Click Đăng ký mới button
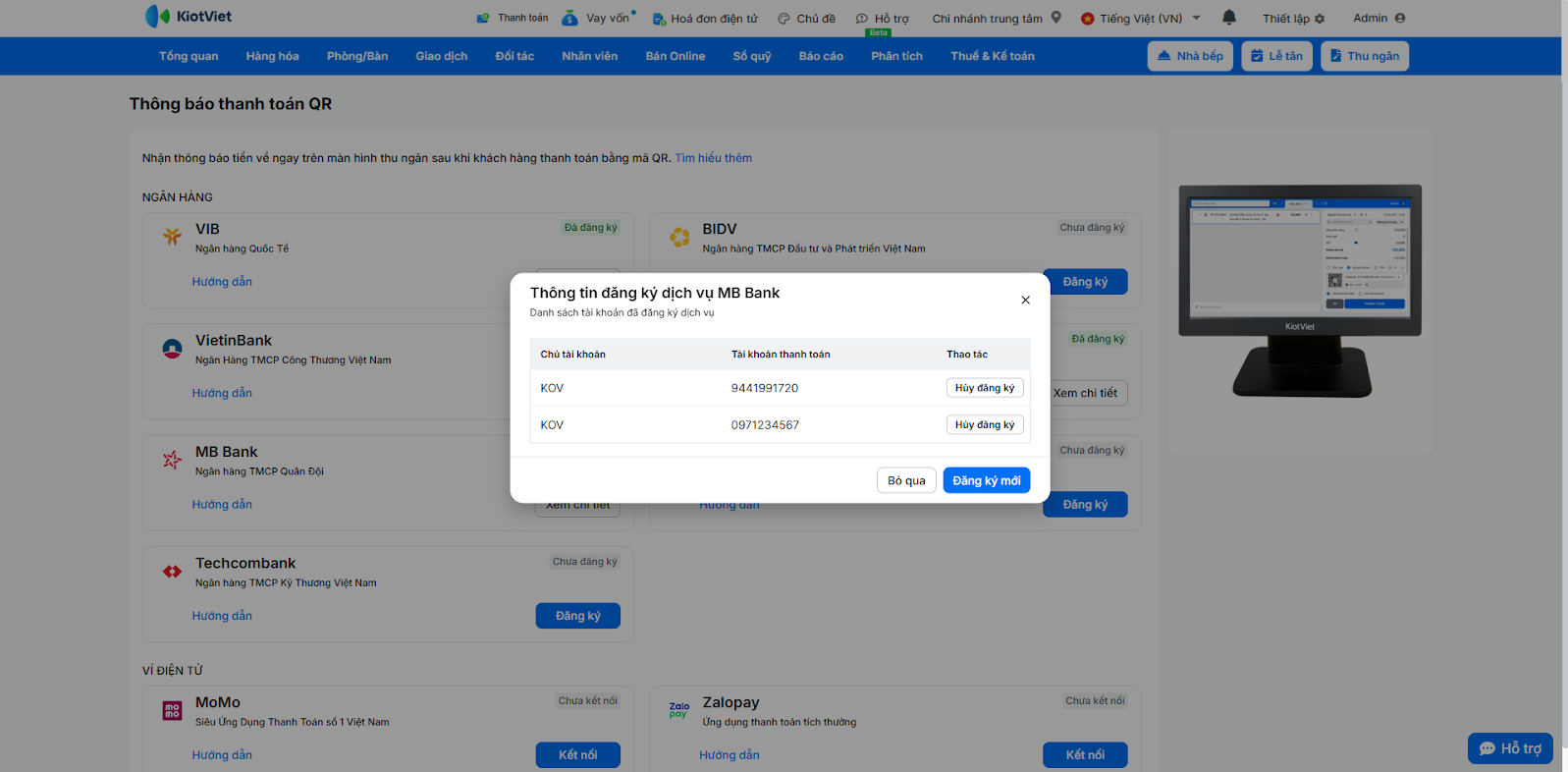The image size is (1568, 772). click(x=987, y=480)
